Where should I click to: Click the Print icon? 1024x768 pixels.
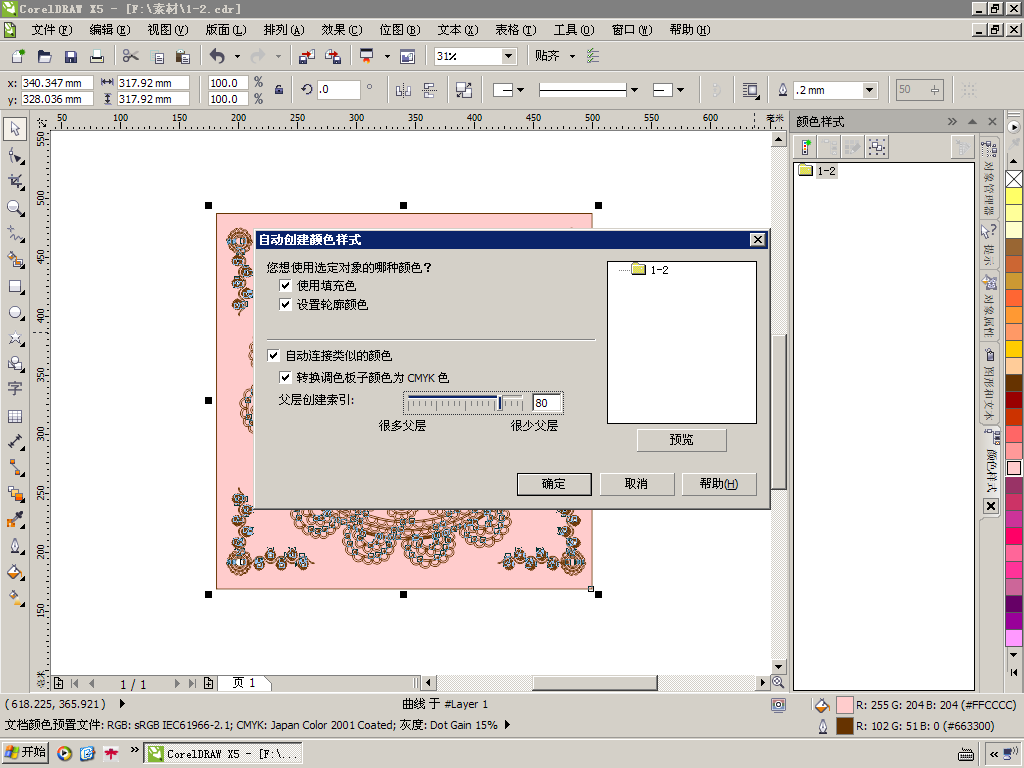[97, 56]
